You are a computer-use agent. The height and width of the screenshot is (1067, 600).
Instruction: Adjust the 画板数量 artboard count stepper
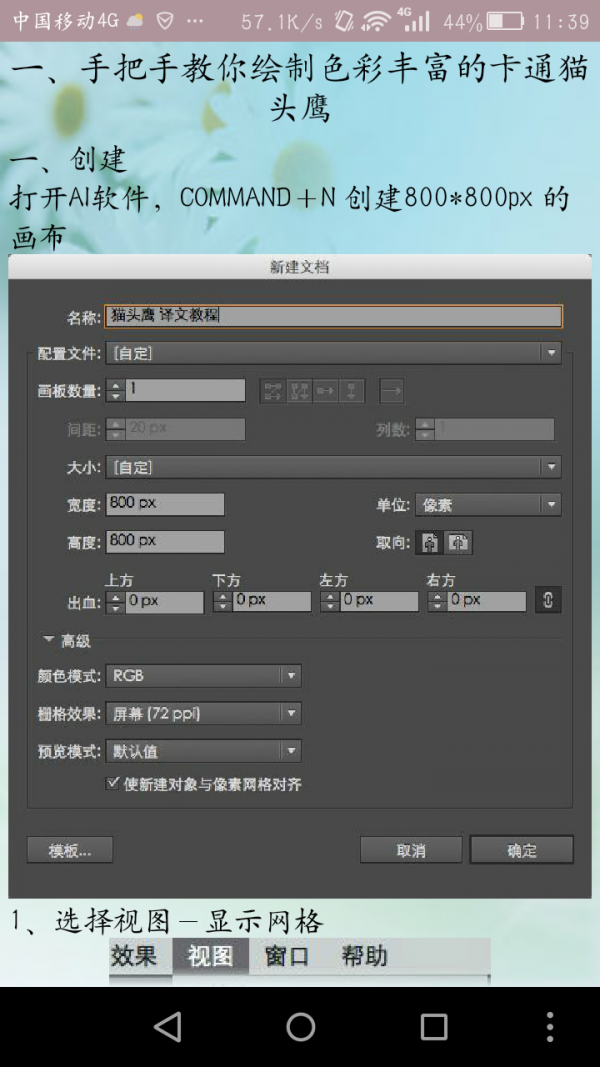coord(116,391)
